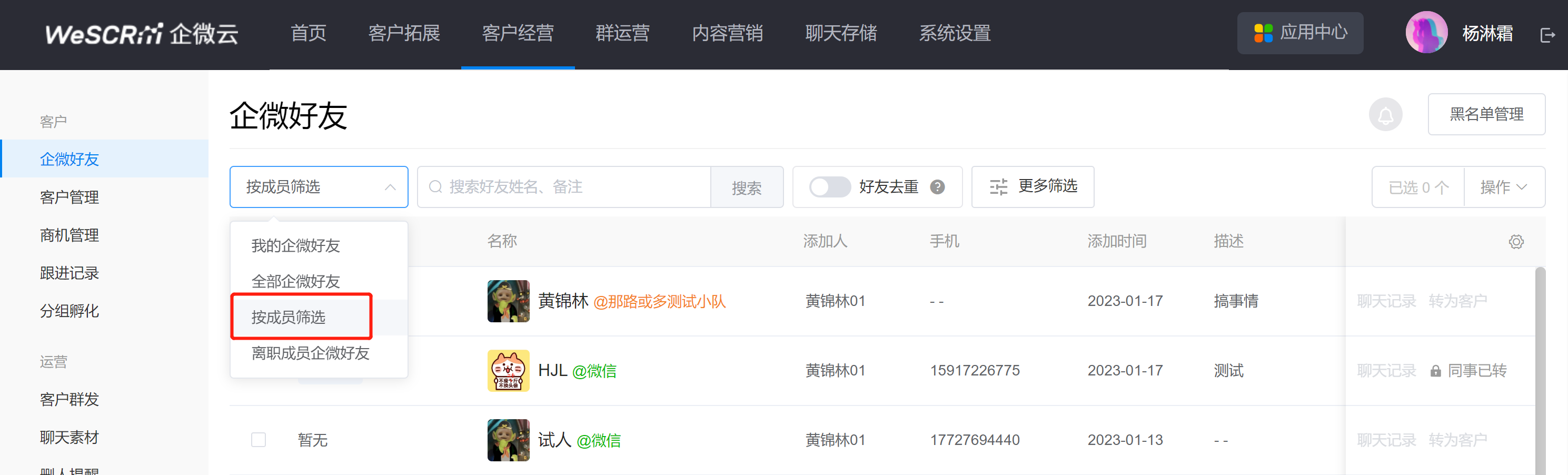Click the user avatar in the top bar
This screenshot has width=1568, height=475.
1425,33
